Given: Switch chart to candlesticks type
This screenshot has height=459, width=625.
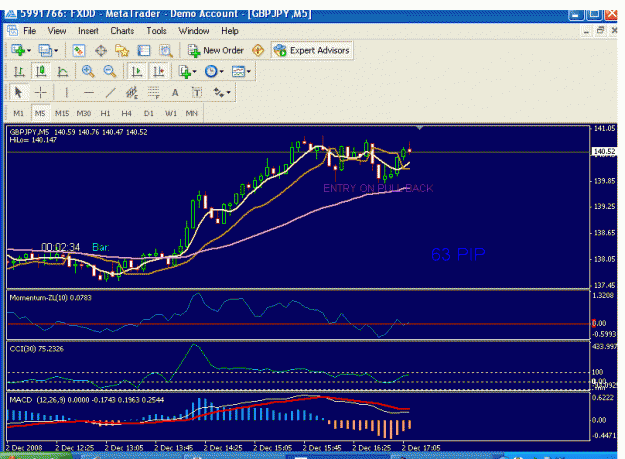Looking at the screenshot, I should pyautogui.click(x=41, y=72).
